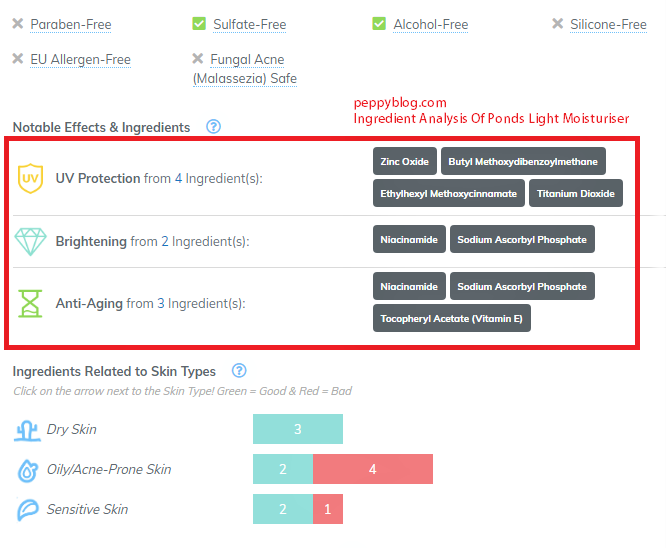
Task: Click the red 4 bar for Oily Skin
Action: pyautogui.click(x=372, y=469)
